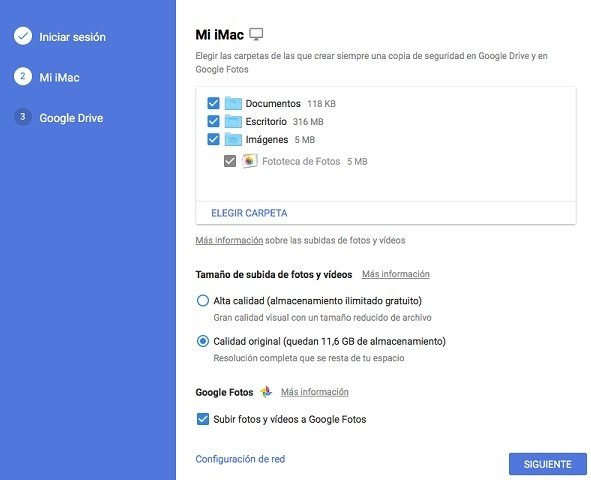591x480 pixels.
Task: Uncheck the Documentos folder checkbox
Action: pos(213,103)
